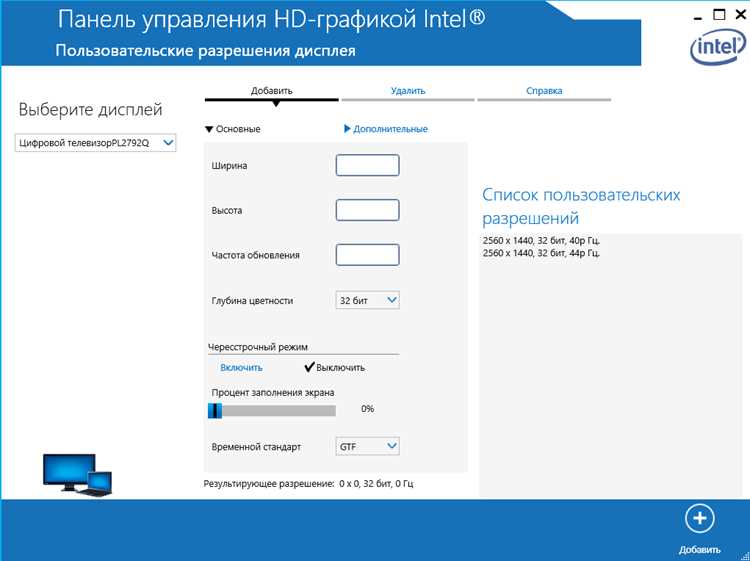
Task: Select 2560 x 1440, 32 бит, 40p Гц entry
Action: coord(541,240)
